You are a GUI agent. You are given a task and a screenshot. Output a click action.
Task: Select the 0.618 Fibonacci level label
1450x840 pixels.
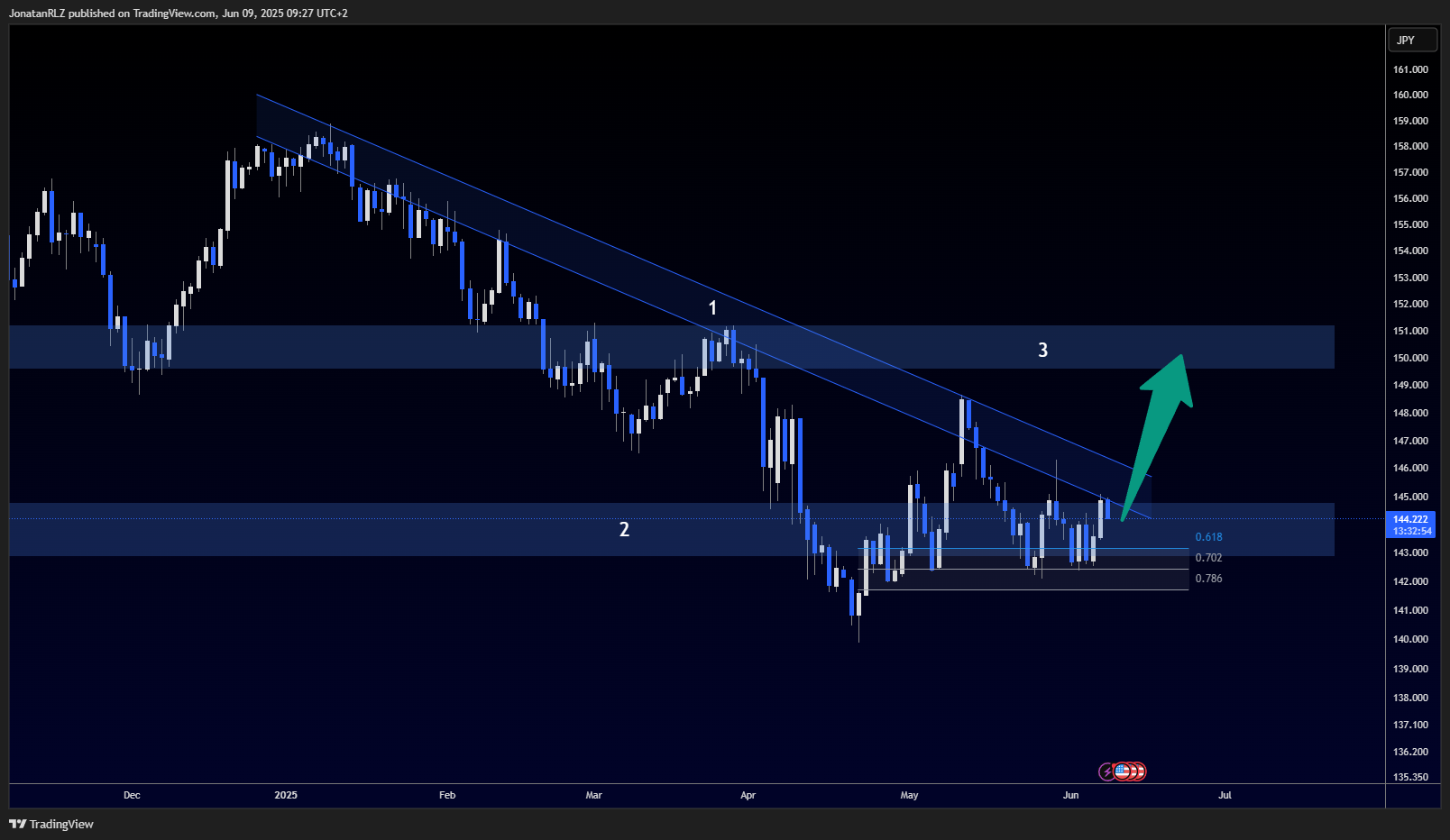pyautogui.click(x=1208, y=537)
